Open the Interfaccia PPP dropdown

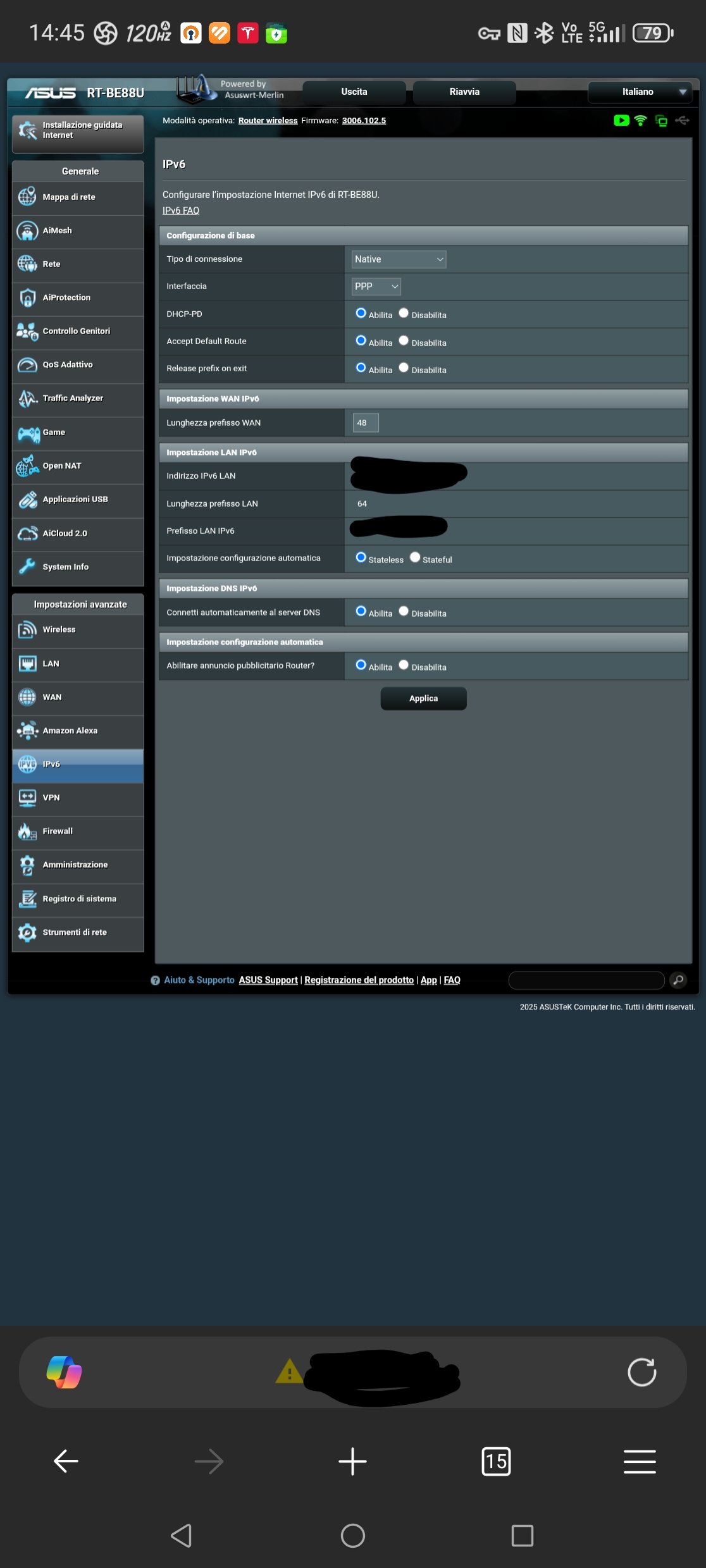coord(376,287)
